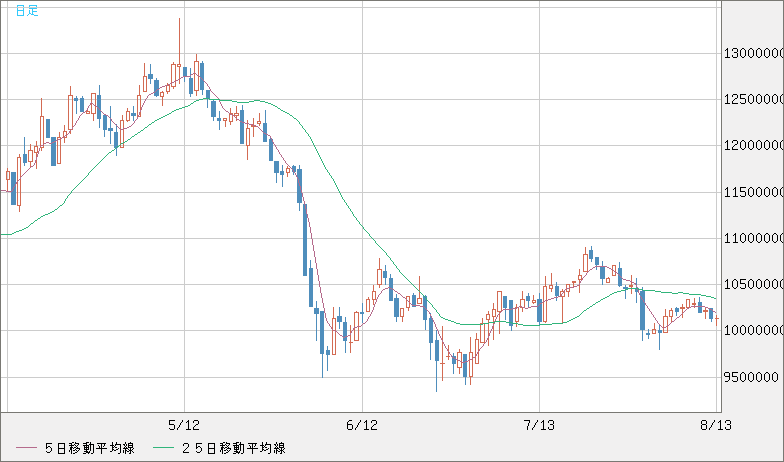Select the 6/12 date label

tap(362, 426)
